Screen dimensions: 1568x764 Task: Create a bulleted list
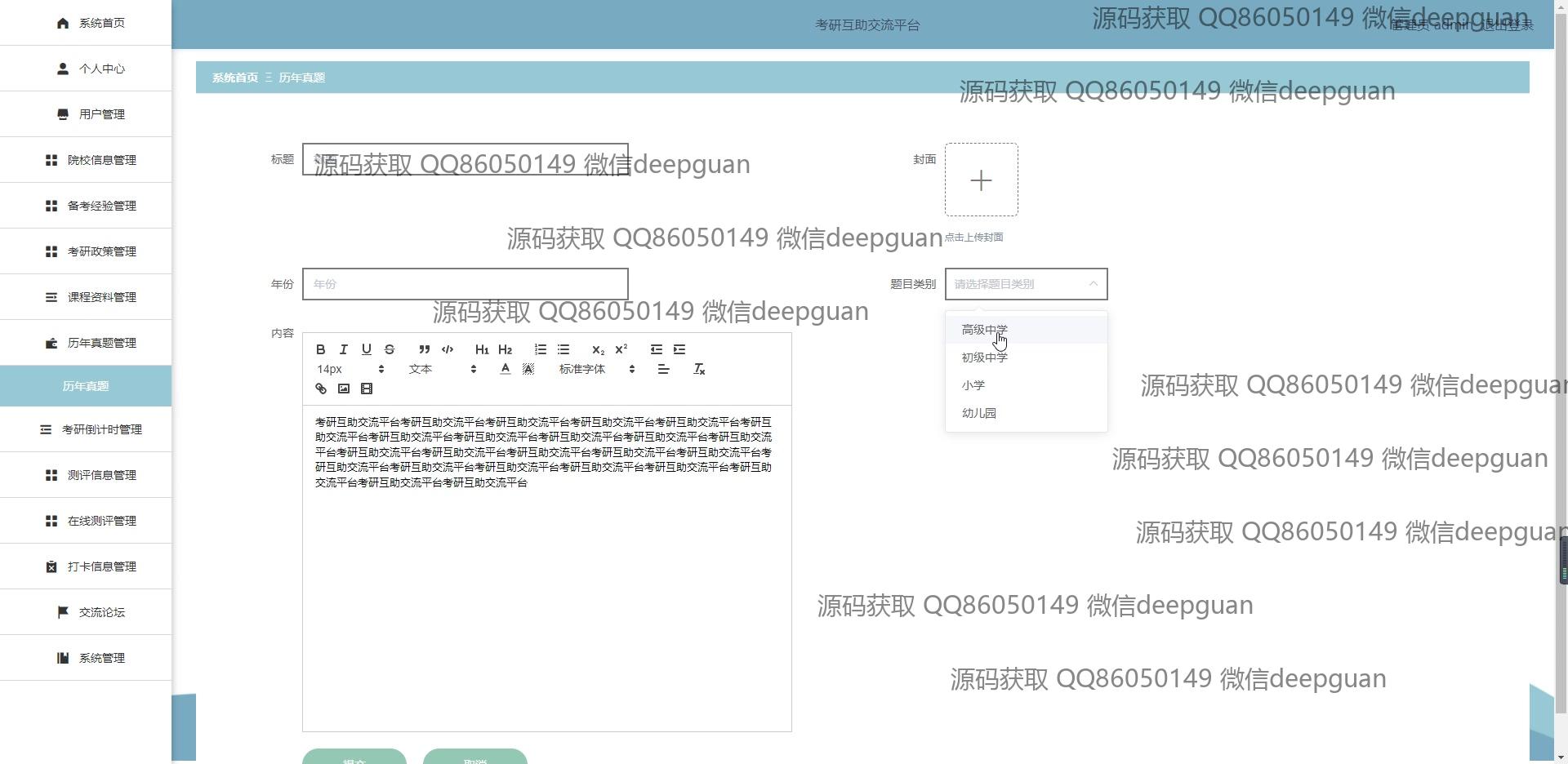click(563, 349)
